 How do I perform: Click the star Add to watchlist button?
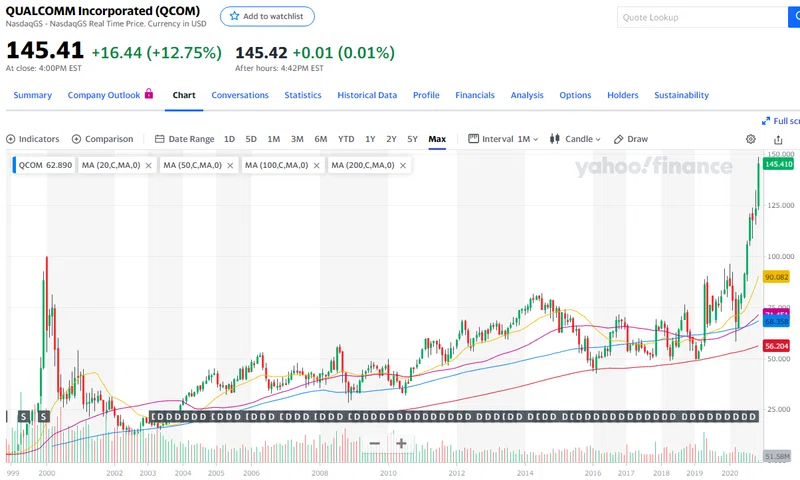point(267,16)
